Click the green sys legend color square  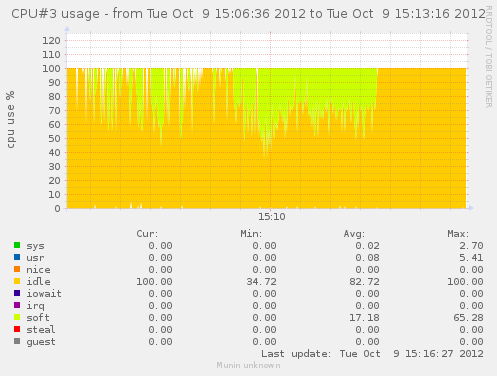click(17, 245)
